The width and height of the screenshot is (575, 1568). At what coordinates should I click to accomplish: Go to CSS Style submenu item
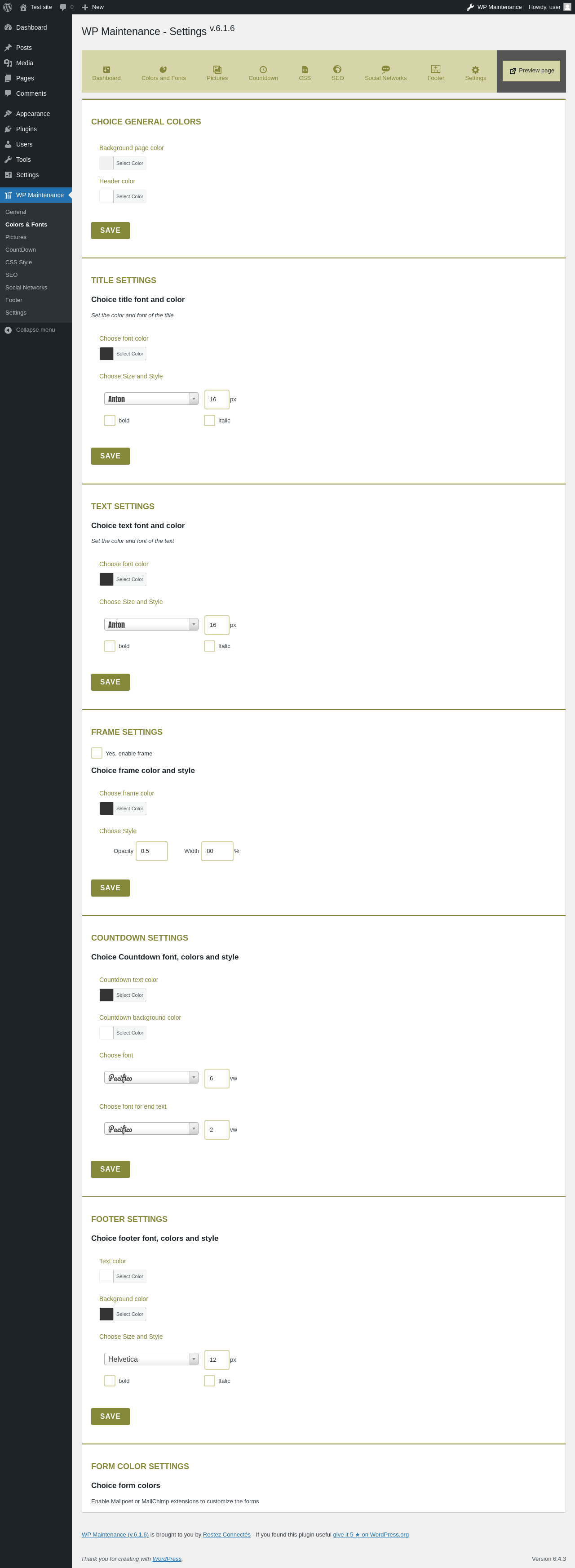(19, 262)
